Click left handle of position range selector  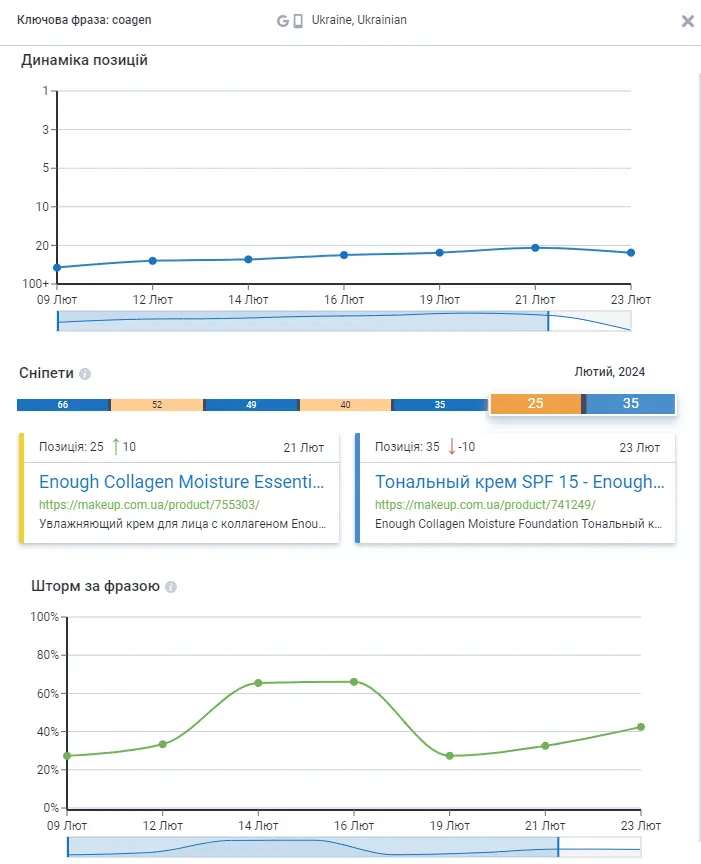click(58, 321)
